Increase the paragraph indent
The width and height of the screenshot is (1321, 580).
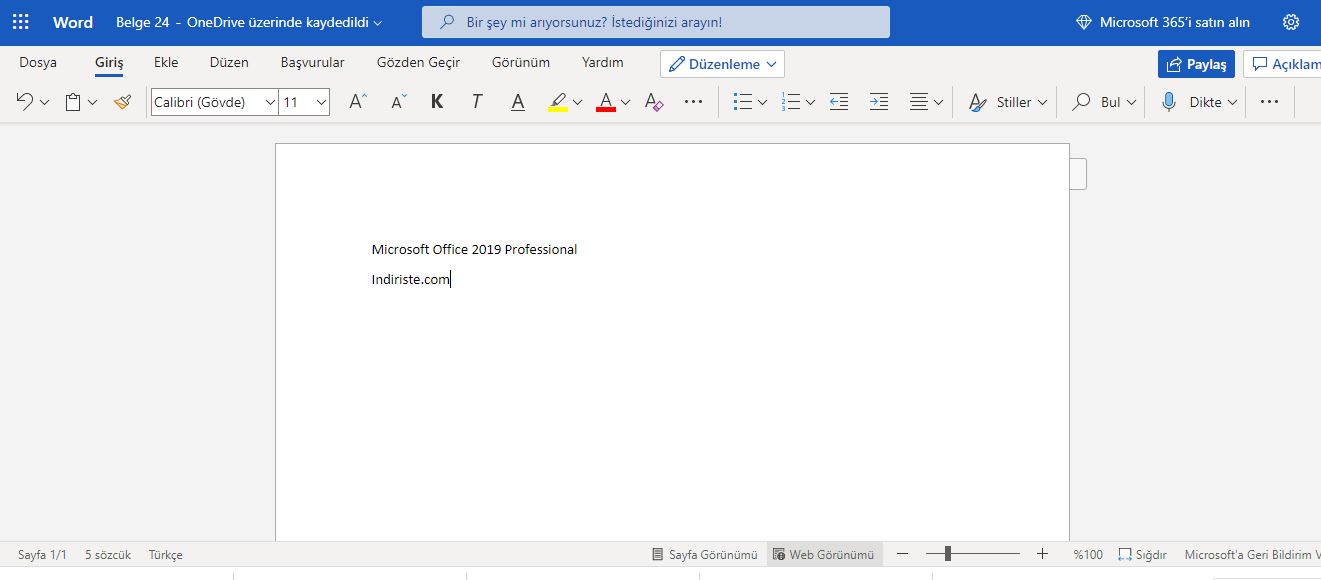coord(879,102)
